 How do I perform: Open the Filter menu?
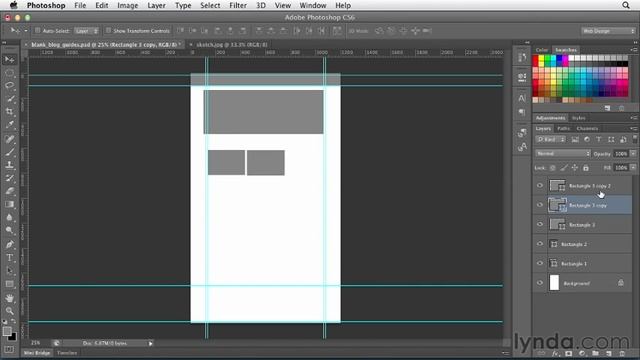coord(238,5)
